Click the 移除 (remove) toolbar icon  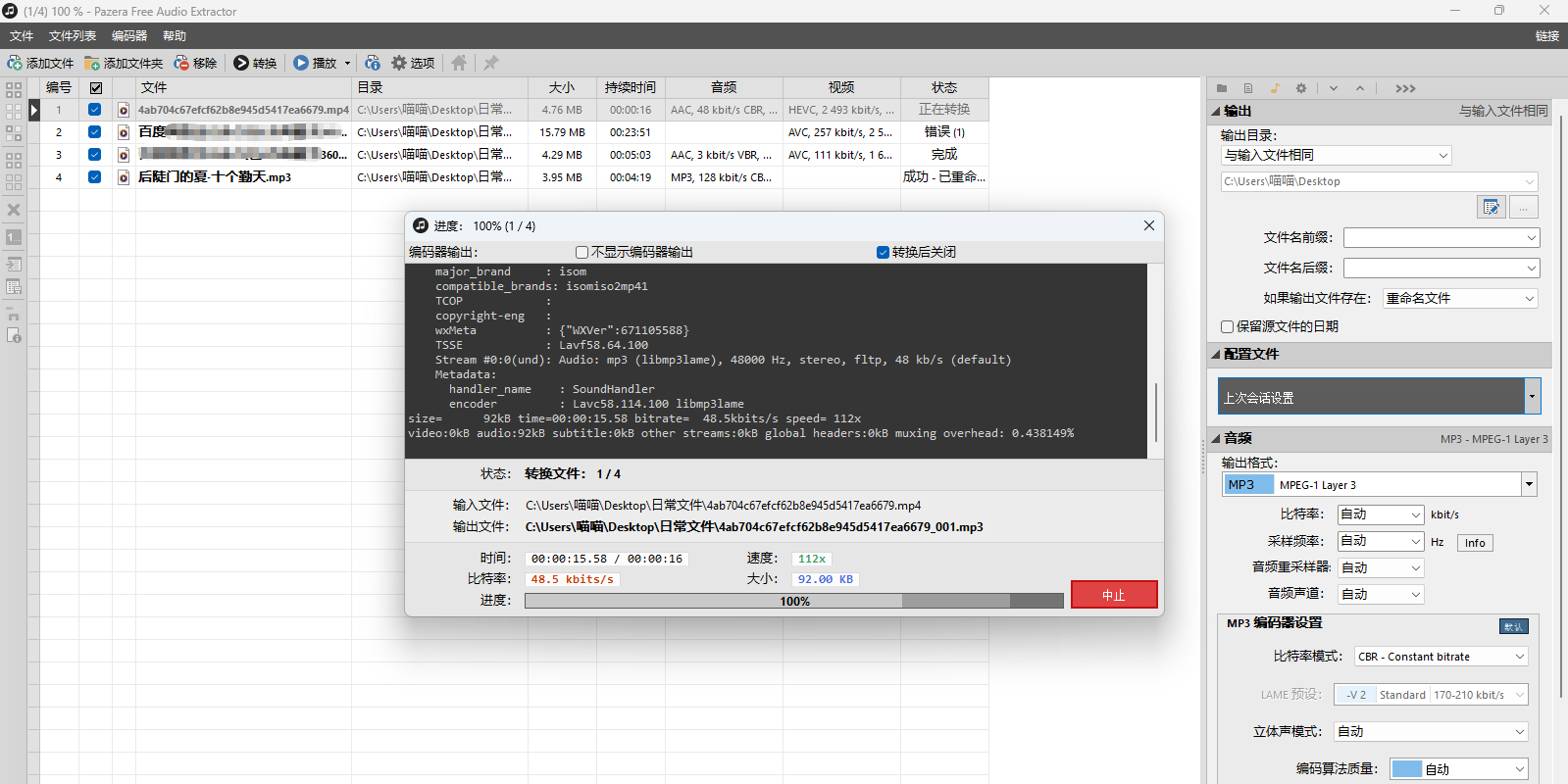182,63
